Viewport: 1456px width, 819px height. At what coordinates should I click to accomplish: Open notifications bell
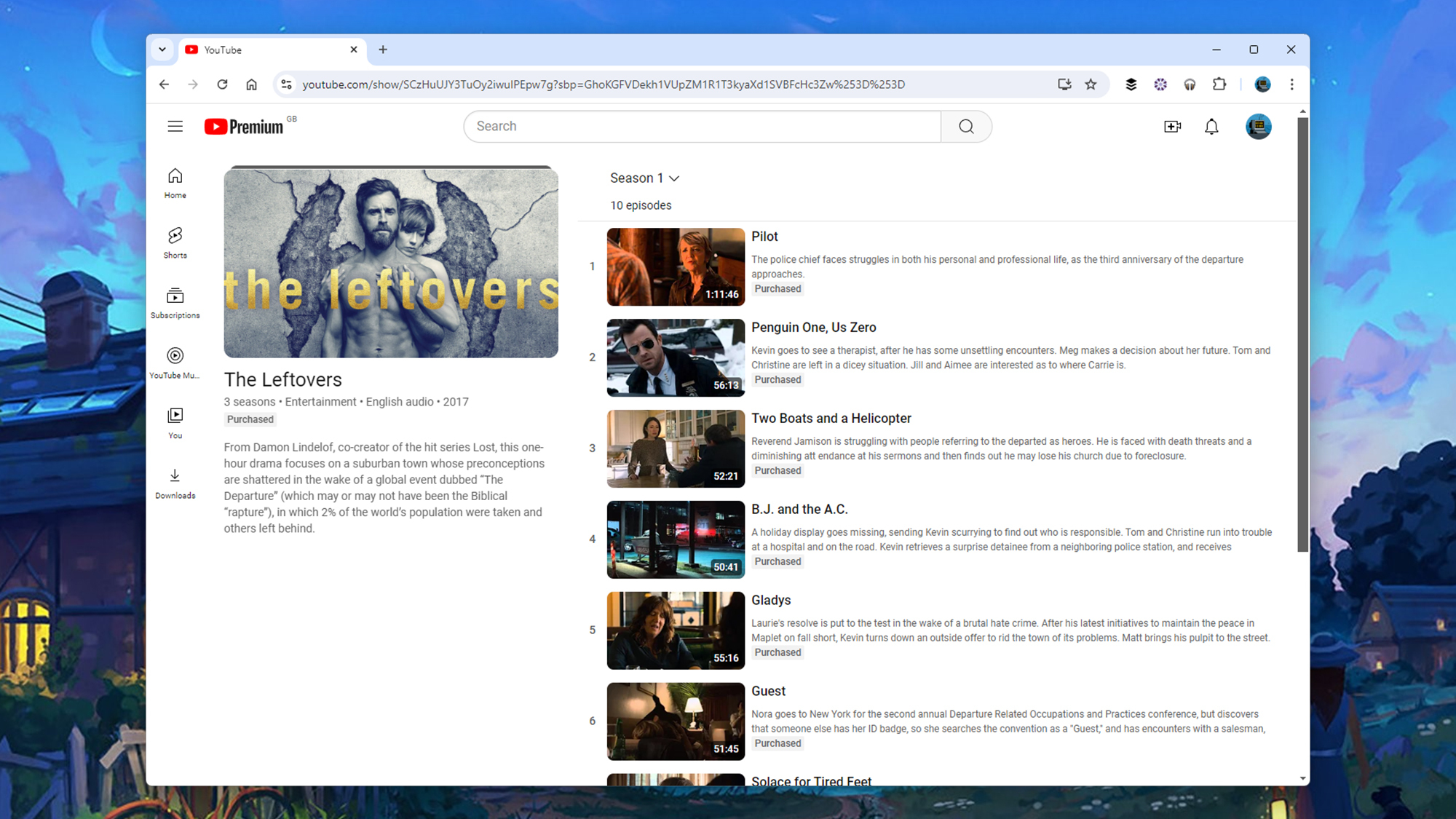(1211, 127)
